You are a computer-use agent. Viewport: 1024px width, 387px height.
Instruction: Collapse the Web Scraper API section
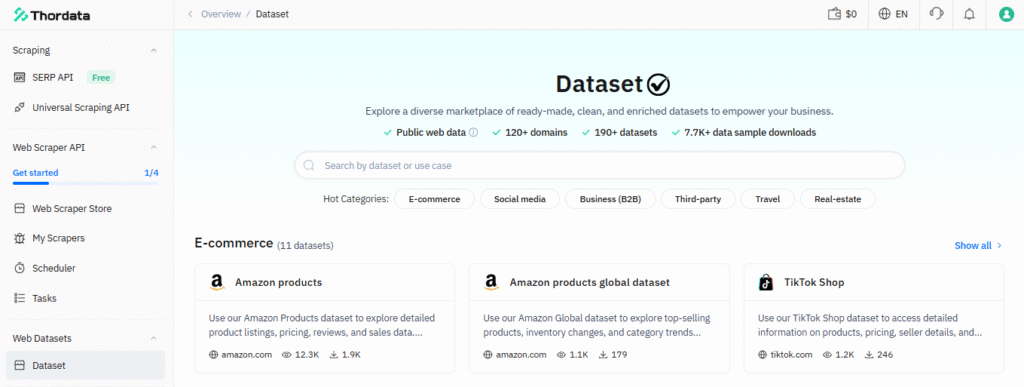coord(153,147)
